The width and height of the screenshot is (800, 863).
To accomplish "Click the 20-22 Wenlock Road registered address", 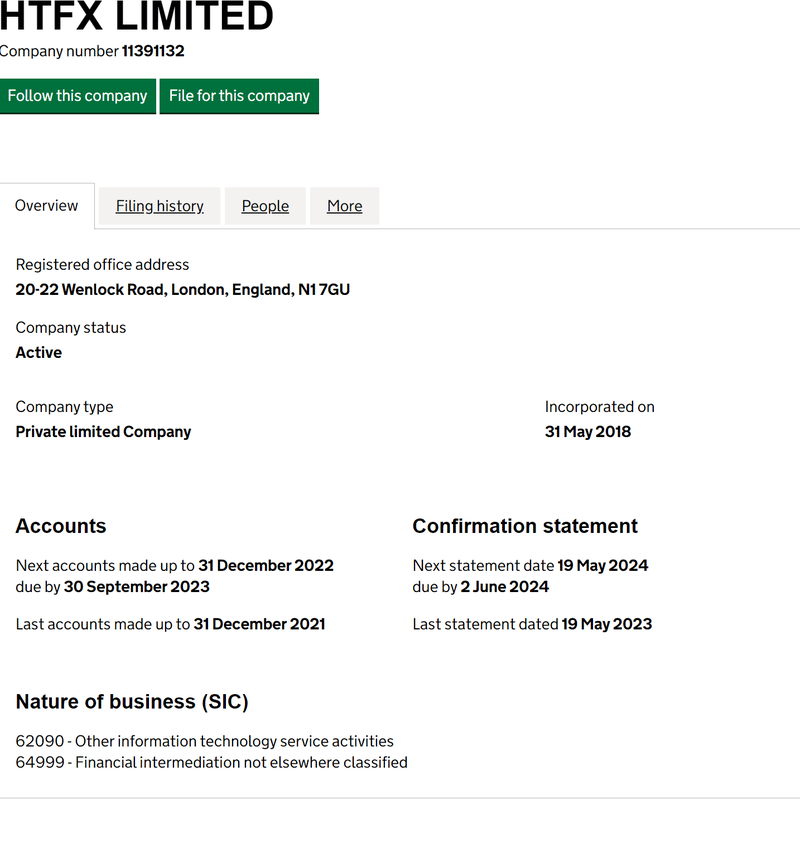I will (183, 290).
